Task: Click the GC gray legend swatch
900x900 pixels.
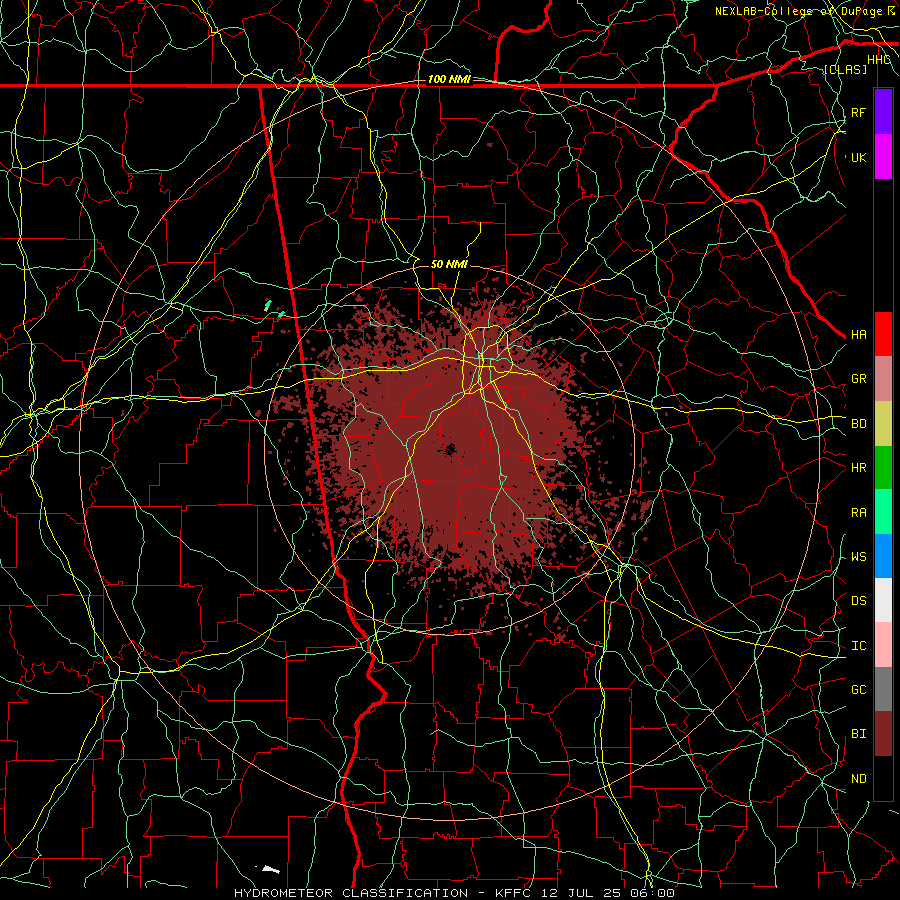Action: coord(883,689)
